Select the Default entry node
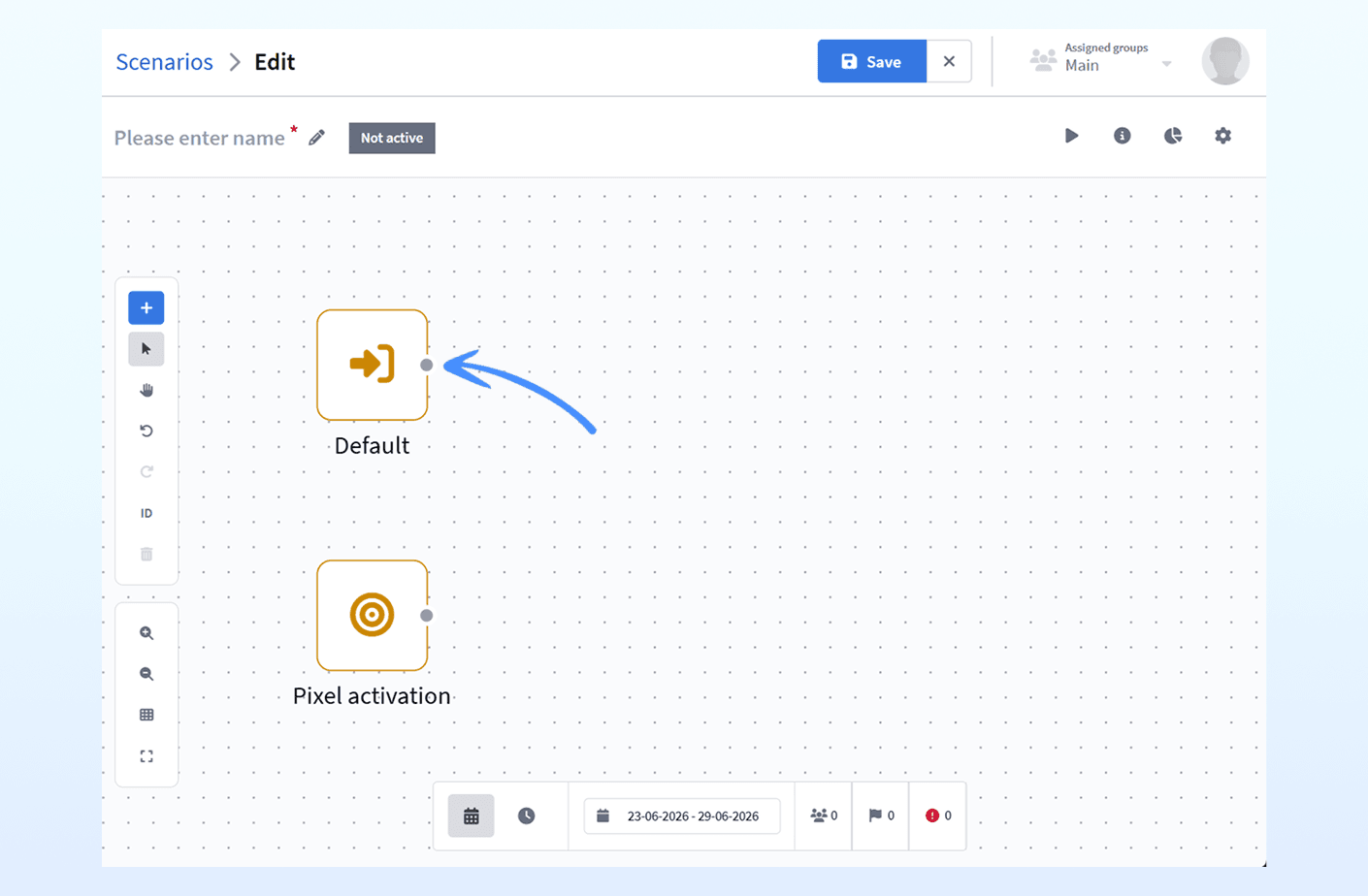Viewport: 1368px width, 896px height. pos(373,365)
